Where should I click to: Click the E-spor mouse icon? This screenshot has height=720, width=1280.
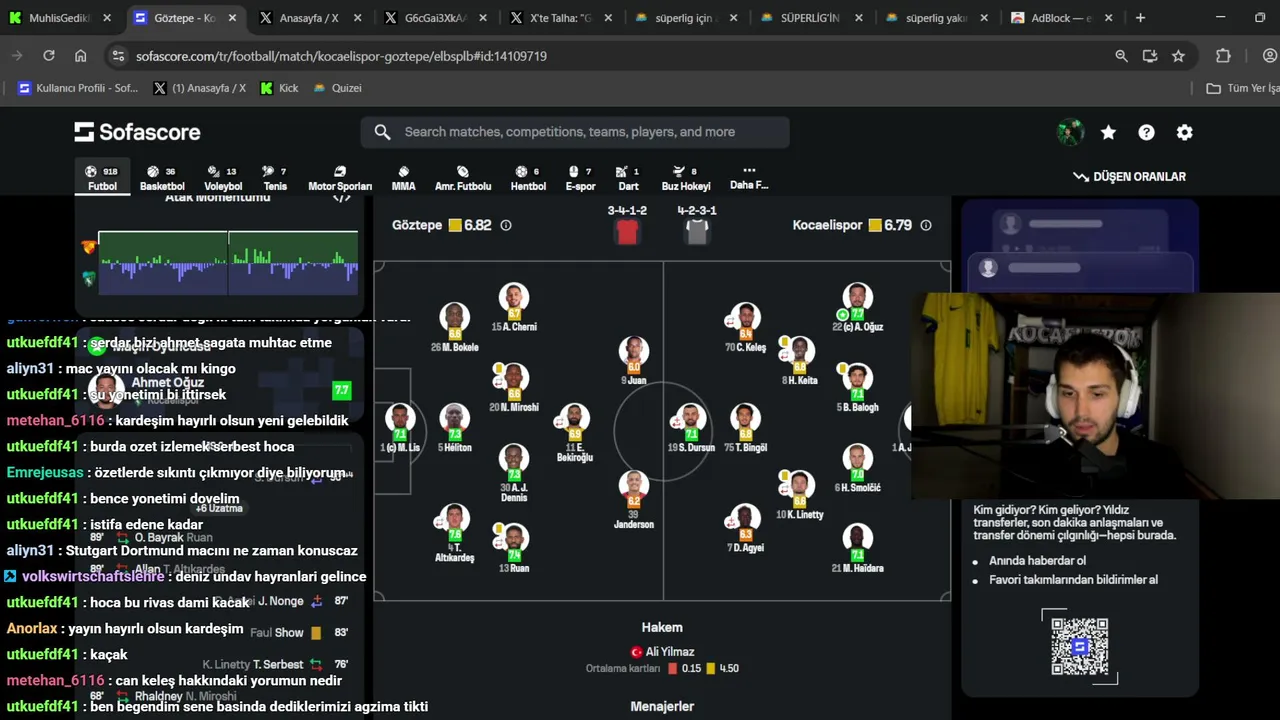click(x=574, y=171)
